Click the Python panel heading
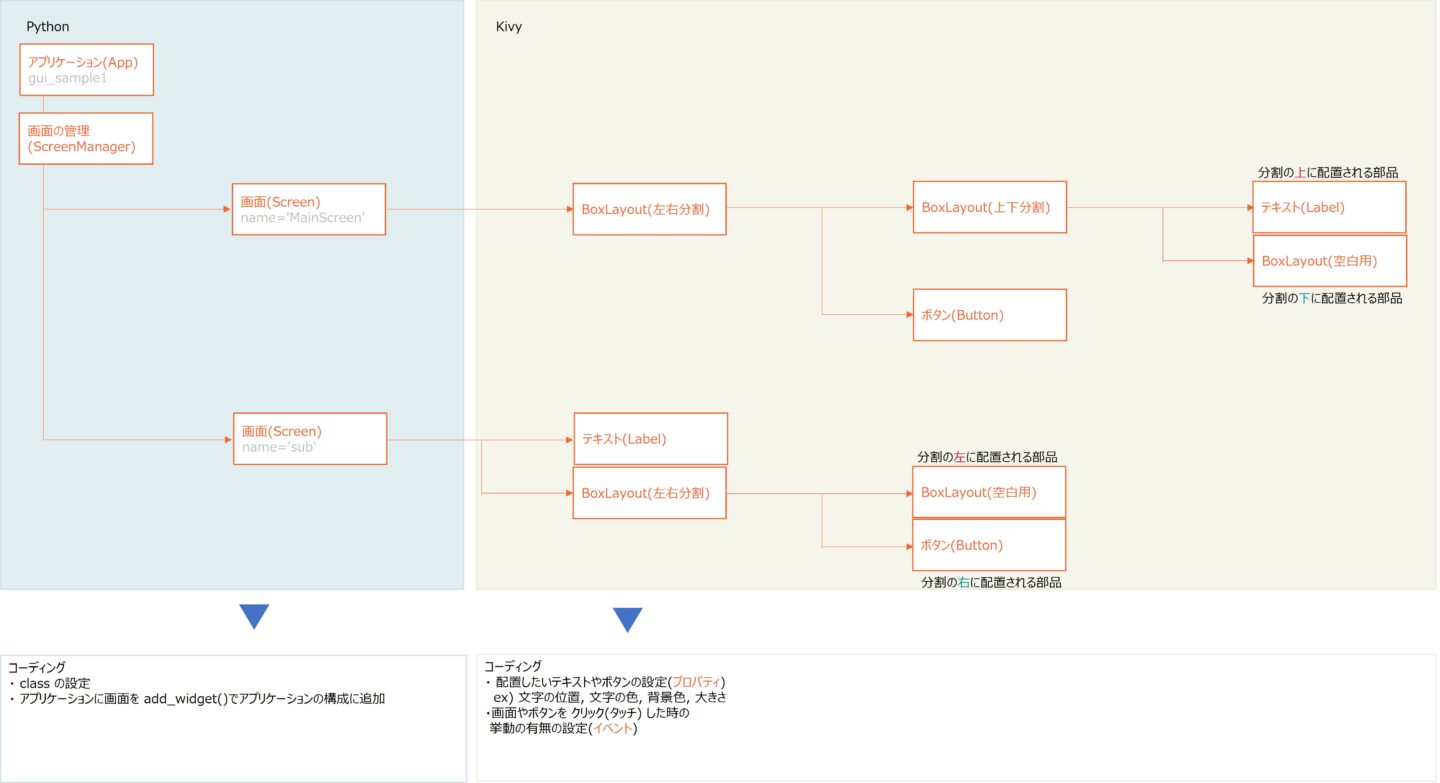This screenshot has height=783, width=1440. tap(48, 26)
